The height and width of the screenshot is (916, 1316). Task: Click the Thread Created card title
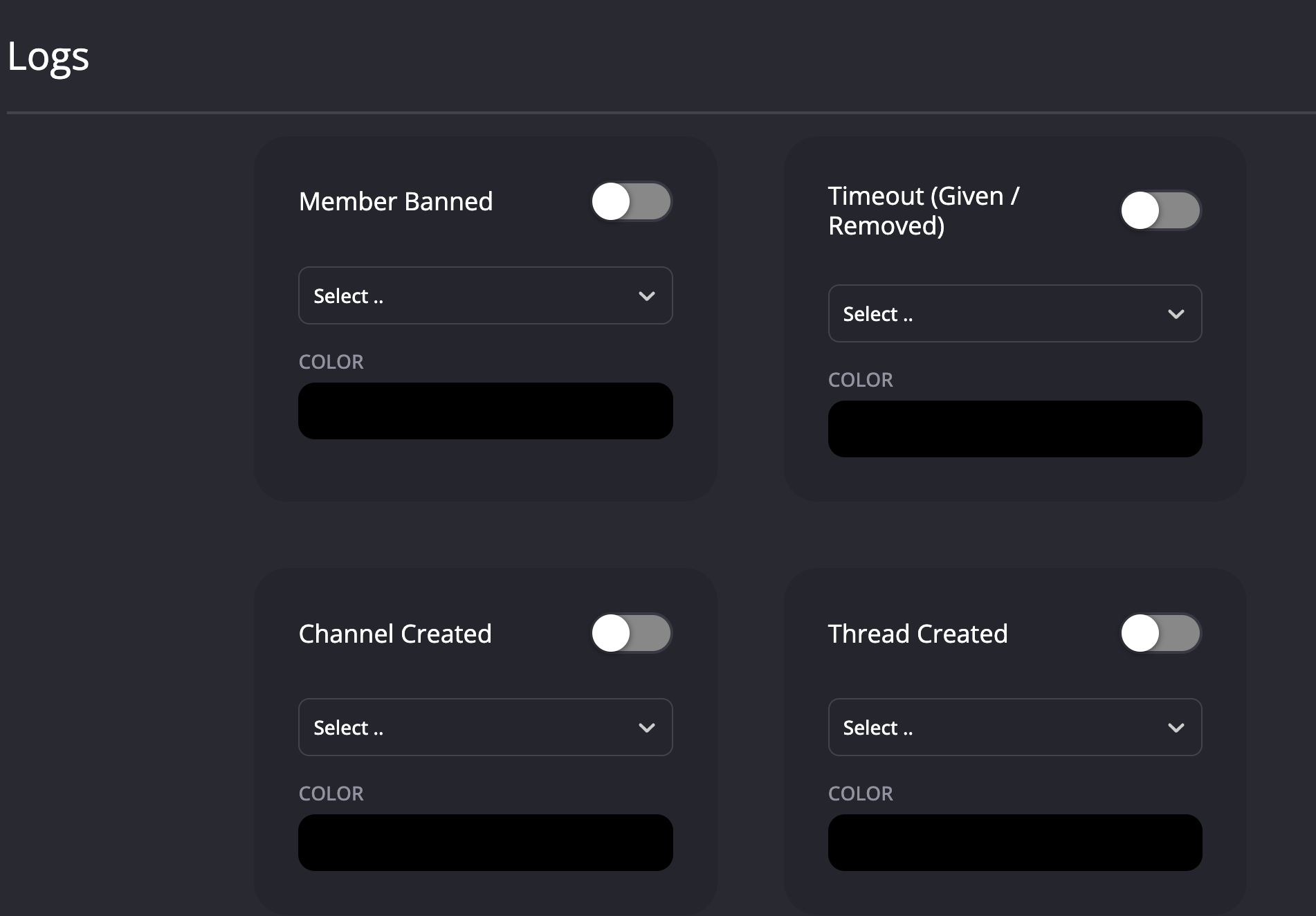(917, 634)
